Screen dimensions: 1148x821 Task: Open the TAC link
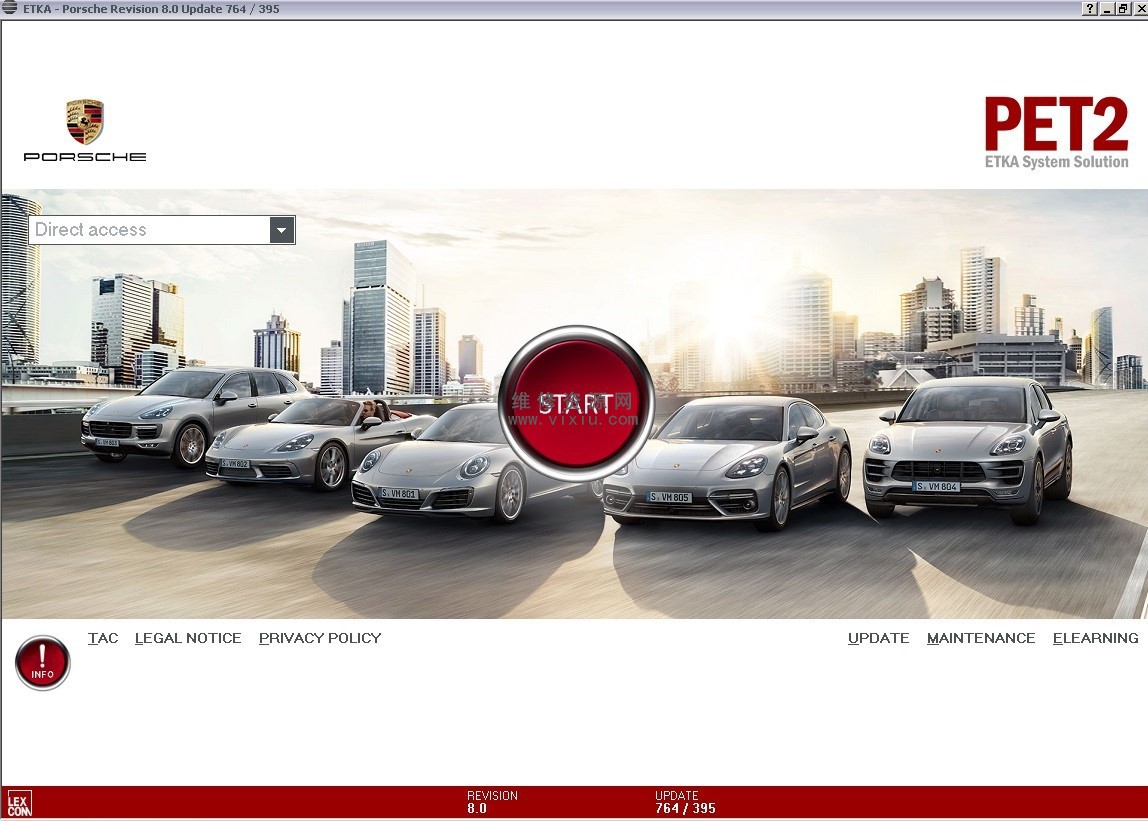coord(102,638)
